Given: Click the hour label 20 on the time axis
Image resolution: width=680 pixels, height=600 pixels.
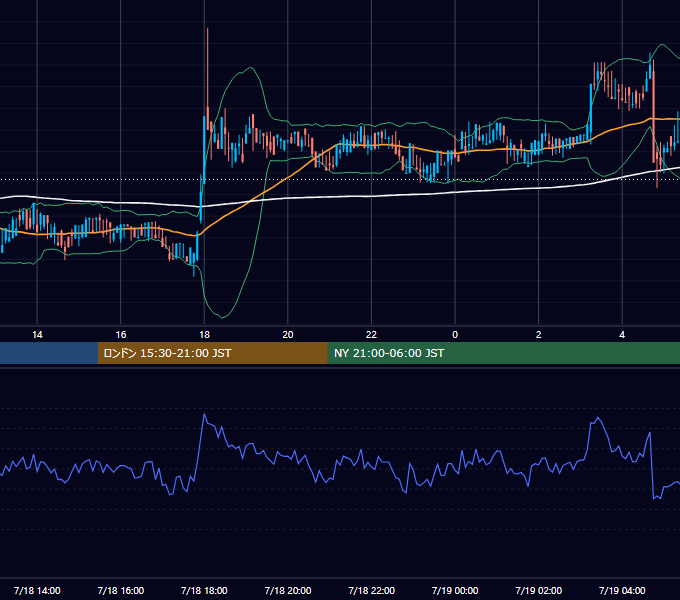Looking at the screenshot, I should pyautogui.click(x=288, y=335).
